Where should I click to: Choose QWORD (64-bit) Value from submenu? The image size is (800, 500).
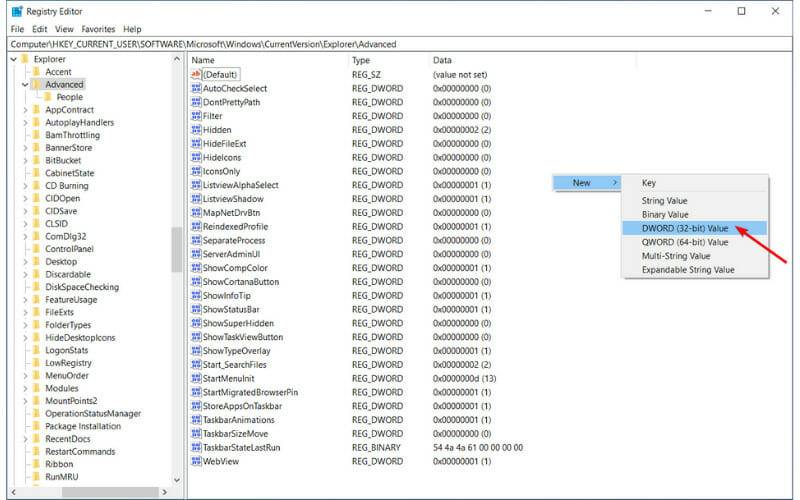694,242
